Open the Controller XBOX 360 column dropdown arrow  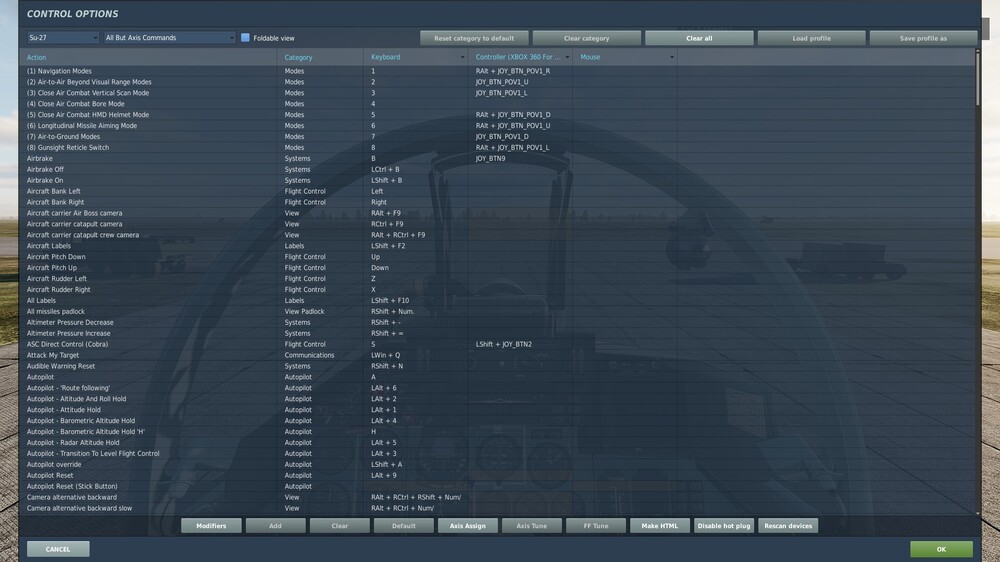click(567, 57)
